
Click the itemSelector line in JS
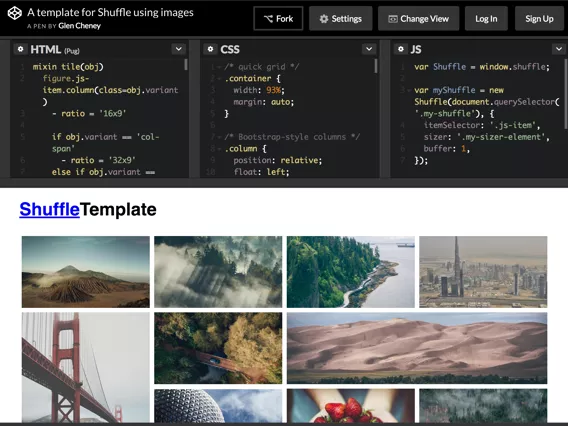482,125
